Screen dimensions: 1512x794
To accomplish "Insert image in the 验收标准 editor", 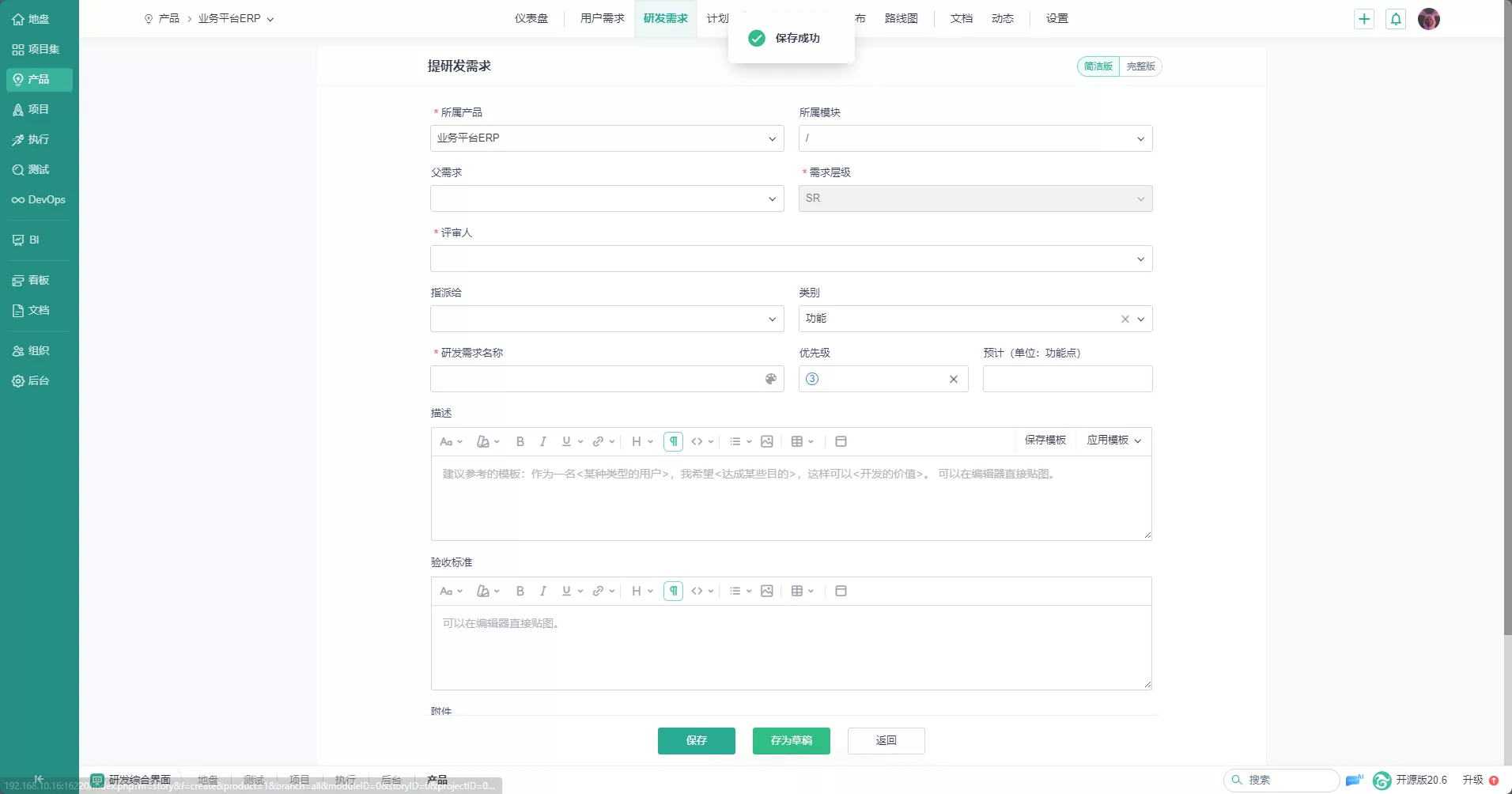I will tap(766, 591).
